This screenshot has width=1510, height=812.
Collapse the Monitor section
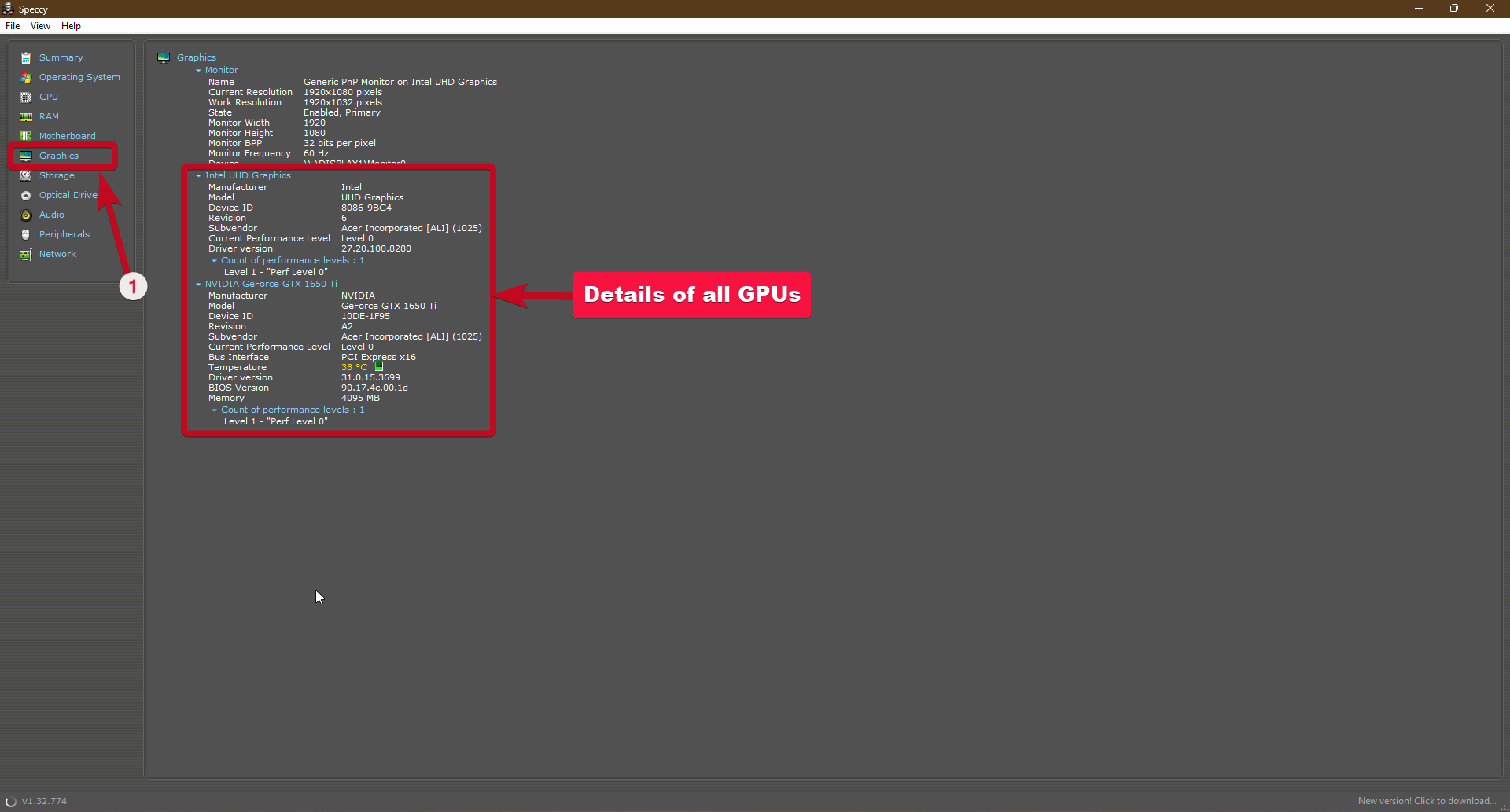[198, 70]
